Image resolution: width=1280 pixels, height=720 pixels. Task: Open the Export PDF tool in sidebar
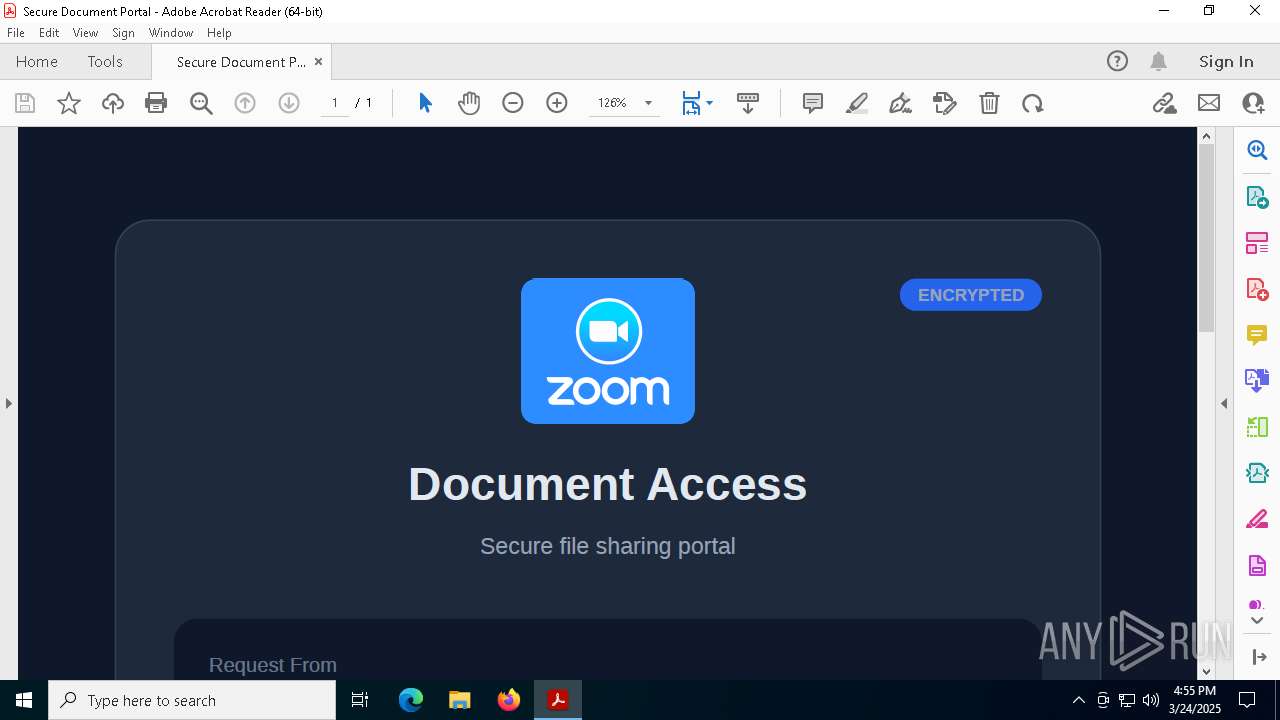(x=1257, y=197)
